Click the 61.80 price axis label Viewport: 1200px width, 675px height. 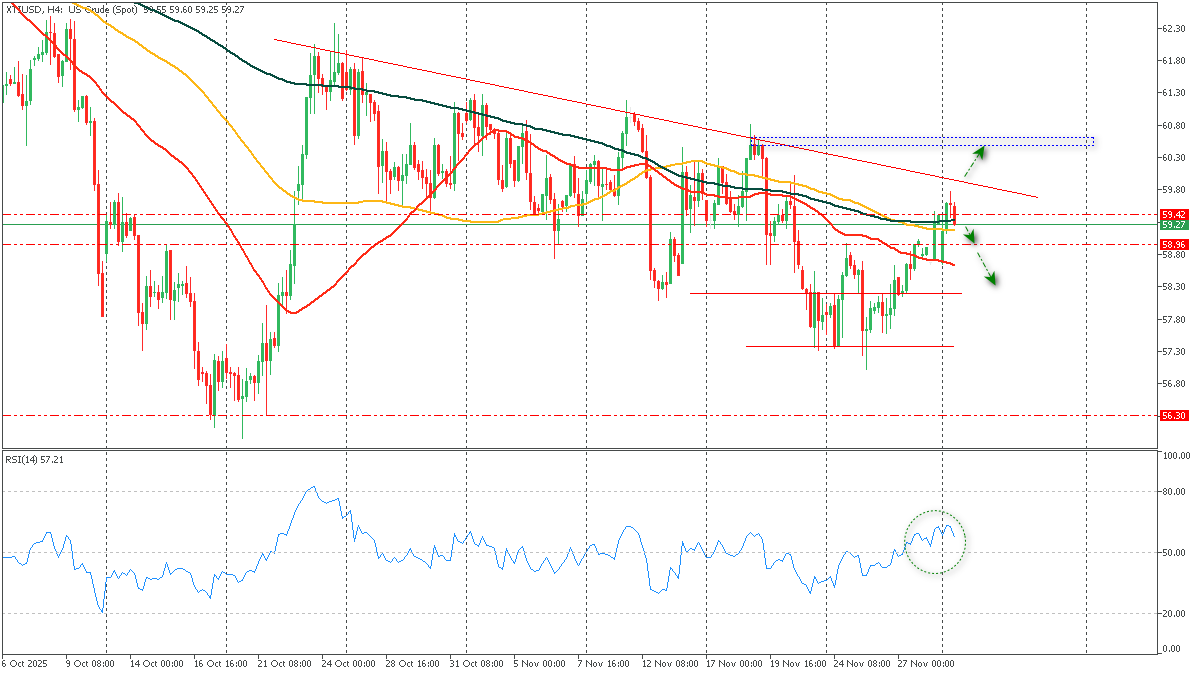pos(1174,61)
